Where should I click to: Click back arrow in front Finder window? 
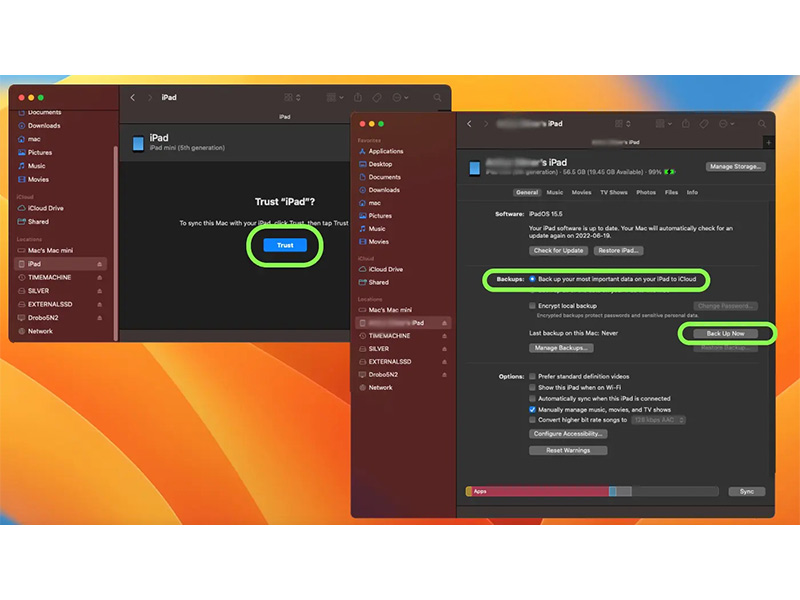[469, 124]
